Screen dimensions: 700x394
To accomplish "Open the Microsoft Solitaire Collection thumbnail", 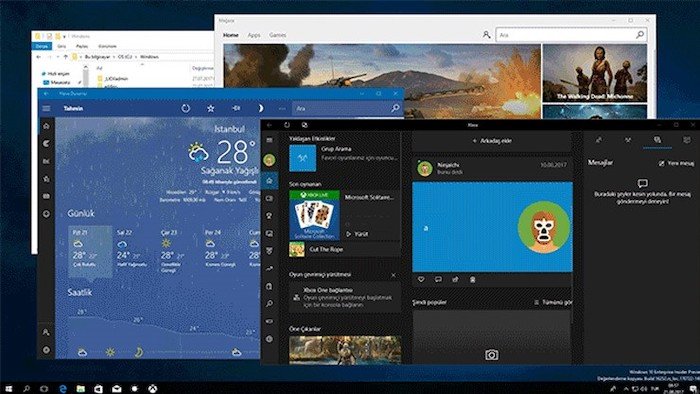I will point(314,216).
